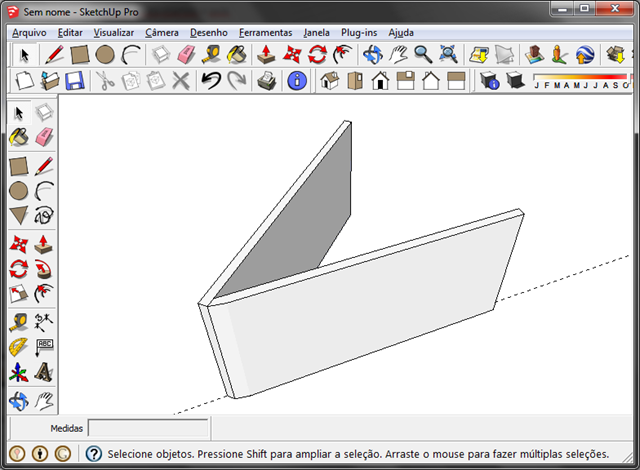
Task: Click the geo-location status bar icon
Action: point(17,454)
